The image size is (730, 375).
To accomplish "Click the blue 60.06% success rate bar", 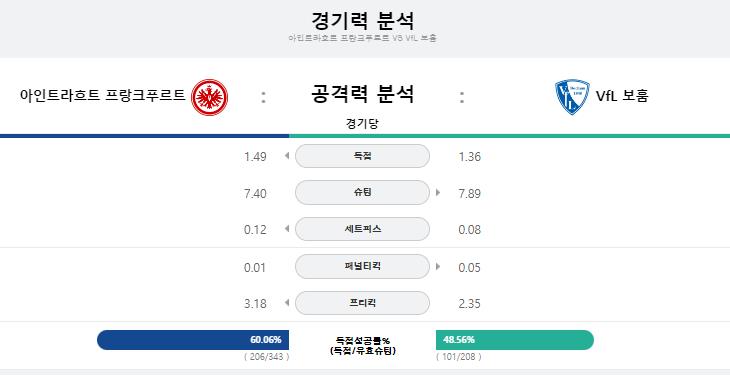I will (193, 340).
